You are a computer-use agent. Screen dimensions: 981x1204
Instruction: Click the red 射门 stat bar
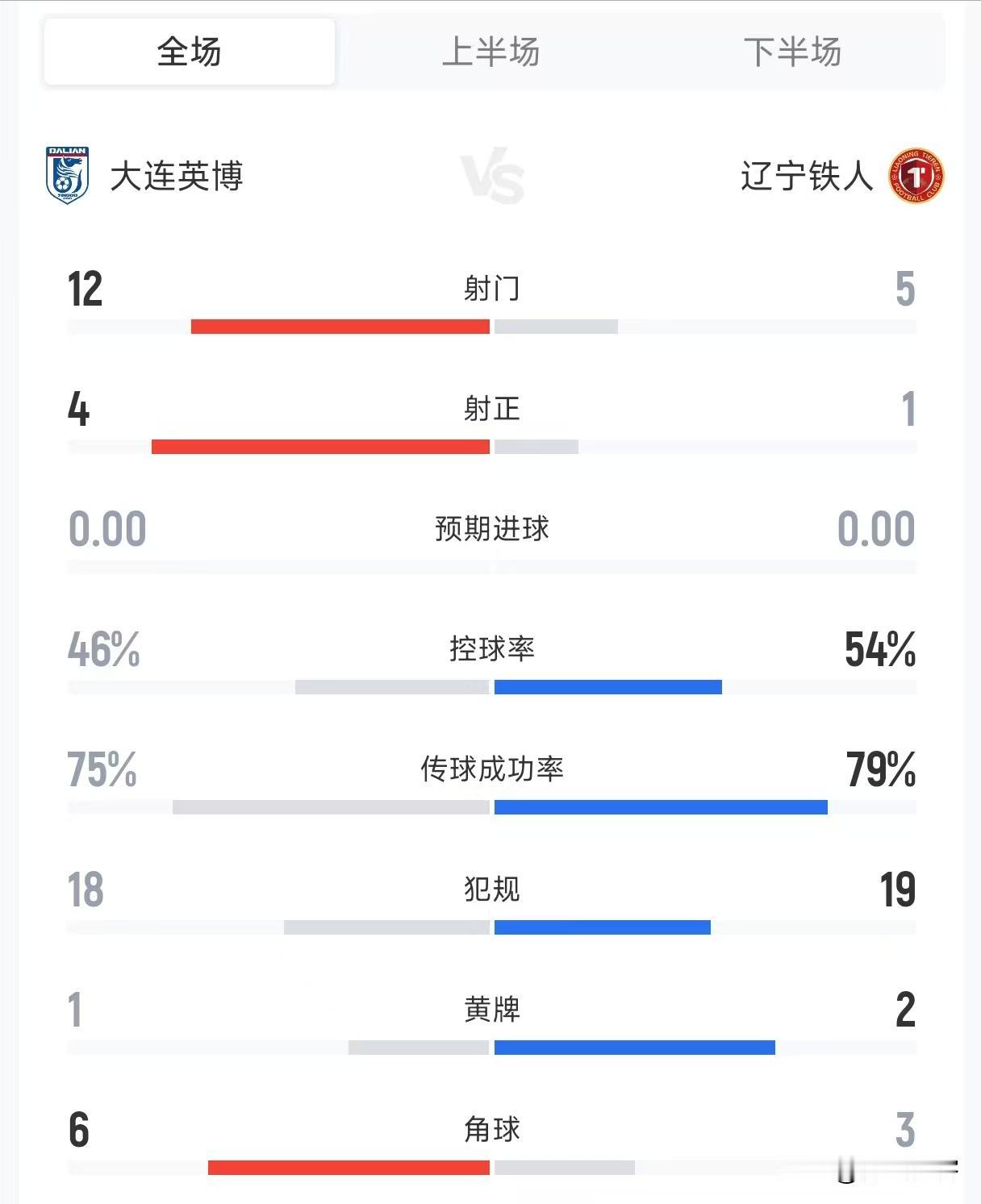[x=340, y=327]
